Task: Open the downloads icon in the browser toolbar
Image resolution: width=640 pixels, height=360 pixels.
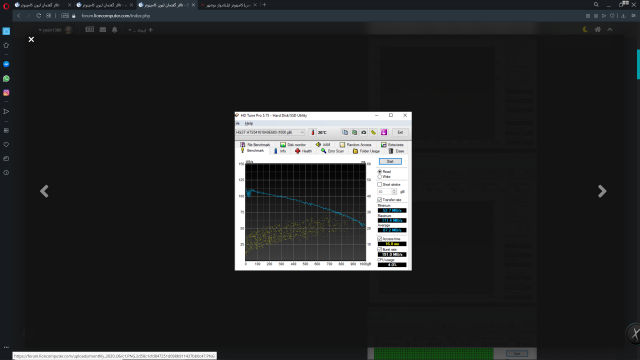Action: (x=623, y=16)
